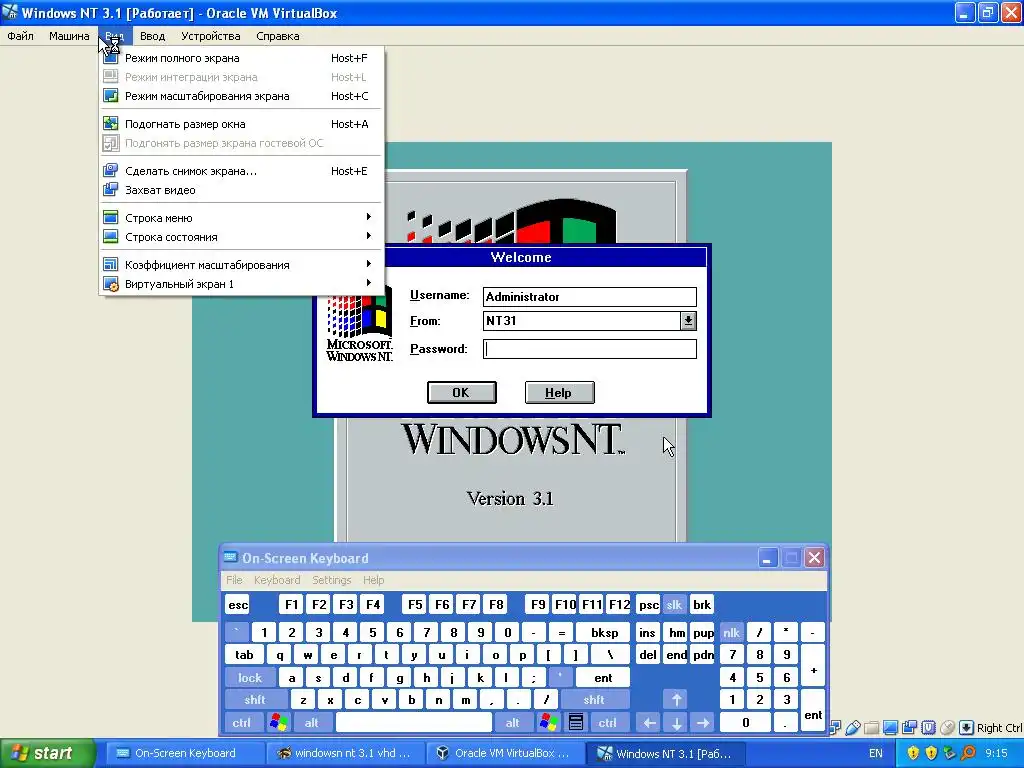1024x768 pixels.
Task: Click the del key on keyboard
Action: 647,655
